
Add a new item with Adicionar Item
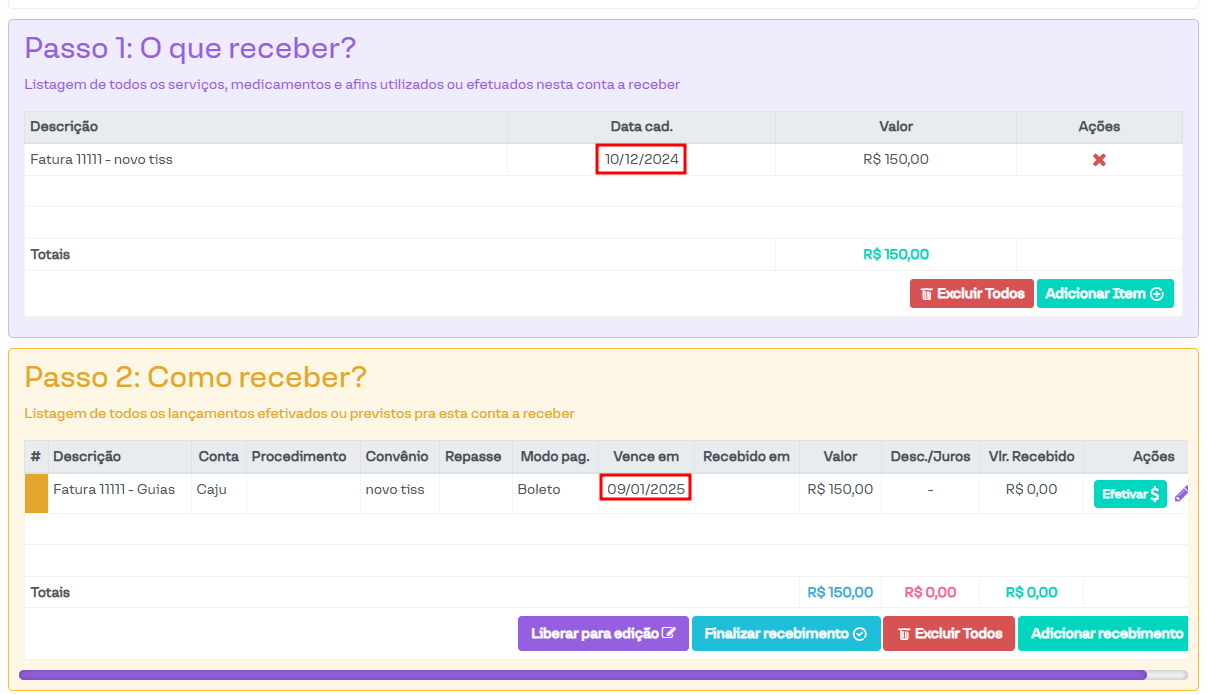(x=1104, y=294)
